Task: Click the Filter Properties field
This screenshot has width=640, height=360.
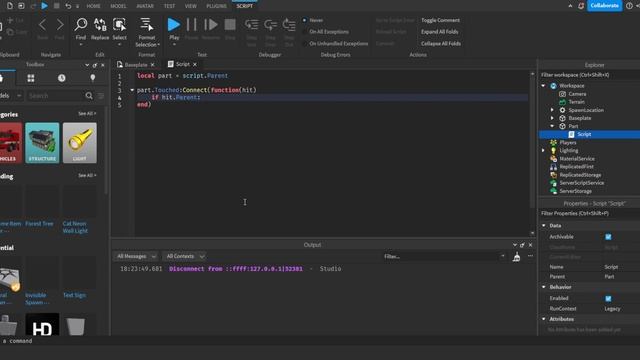Action: (x=590, y=213)
